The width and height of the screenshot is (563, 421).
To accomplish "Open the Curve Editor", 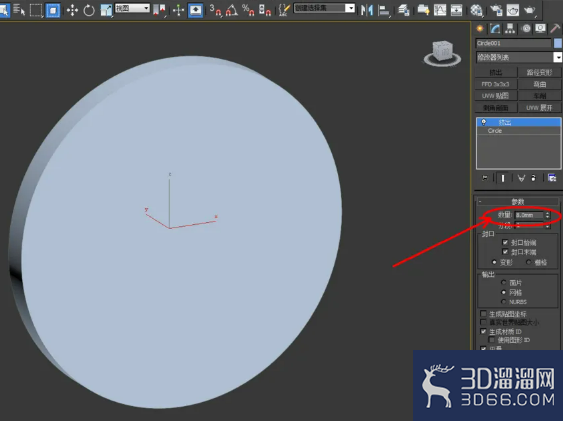I will (440, 10).
